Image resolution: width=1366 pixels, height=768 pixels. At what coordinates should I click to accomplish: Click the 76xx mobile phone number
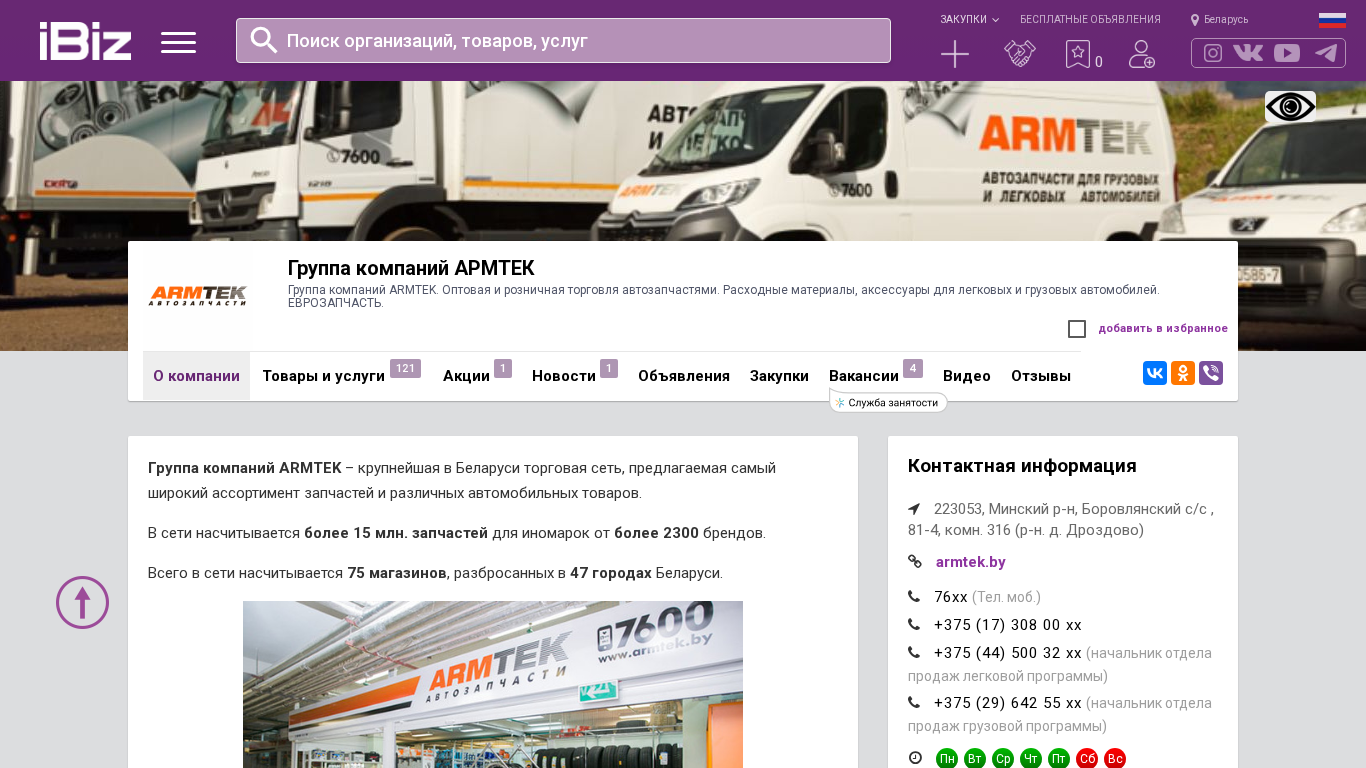(x=951, y=597)
